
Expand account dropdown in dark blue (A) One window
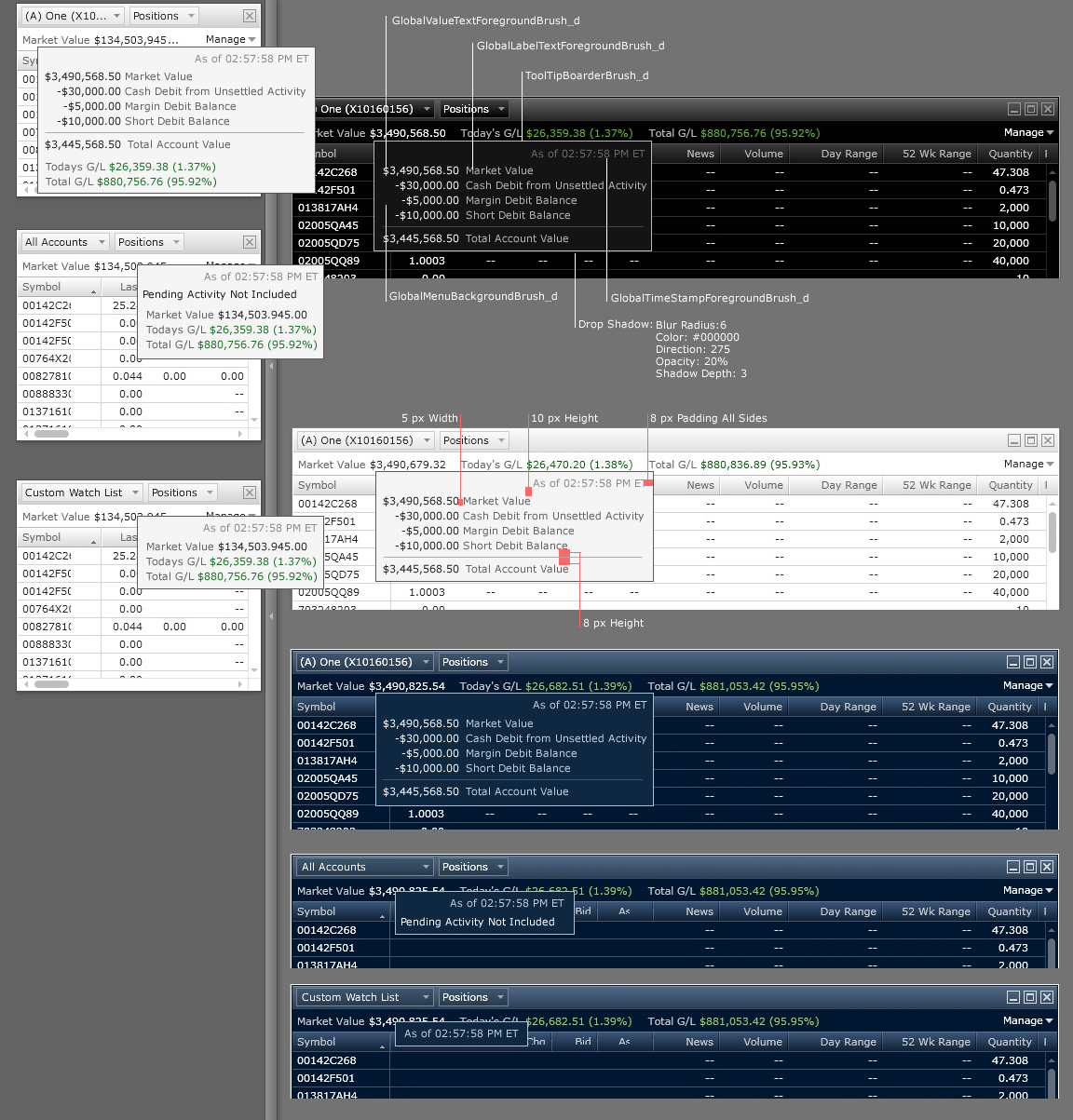426,662
